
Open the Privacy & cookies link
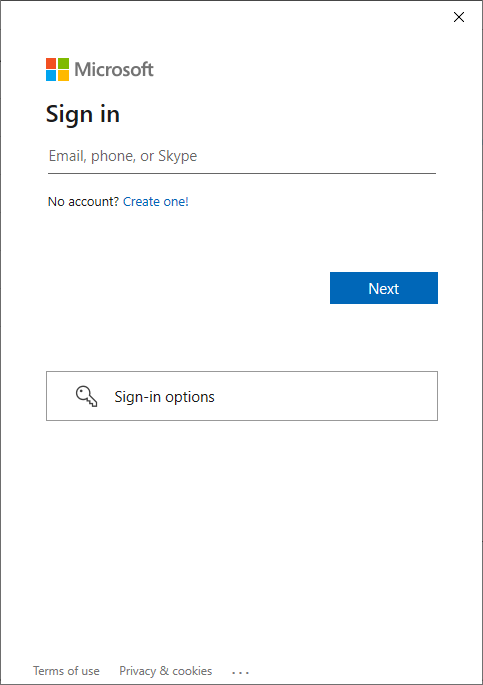pos(166,671)
